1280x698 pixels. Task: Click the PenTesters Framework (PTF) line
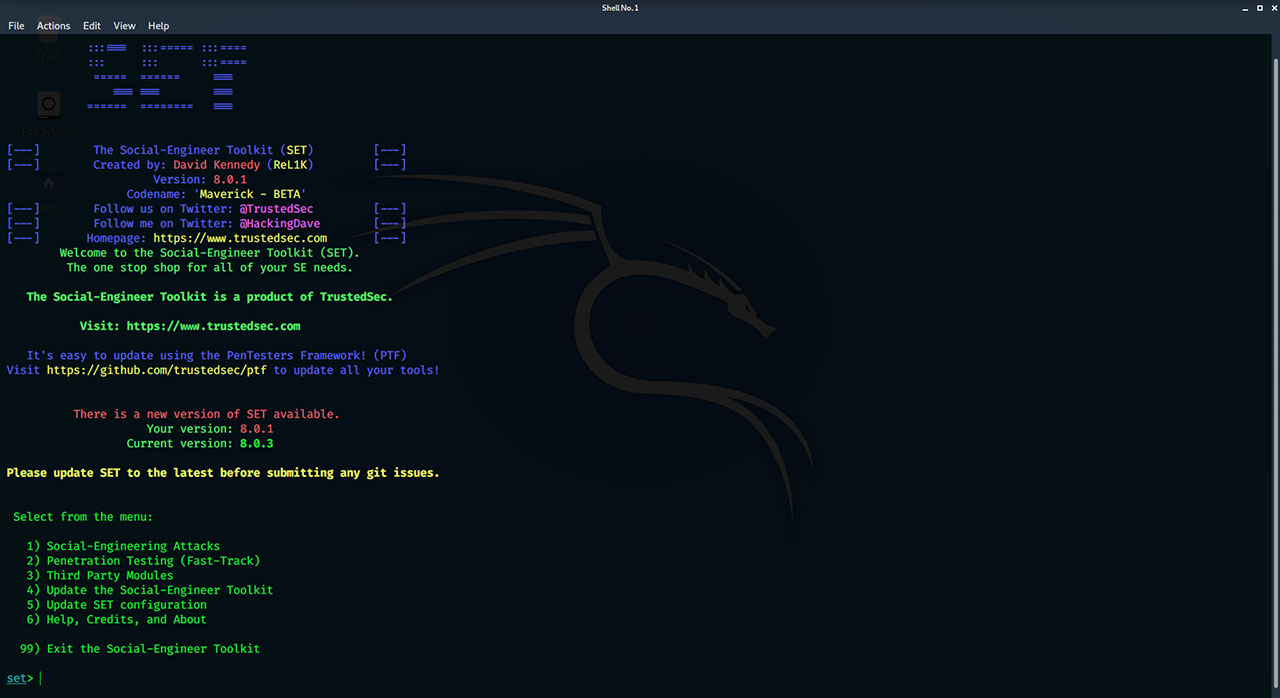point(216,355)
